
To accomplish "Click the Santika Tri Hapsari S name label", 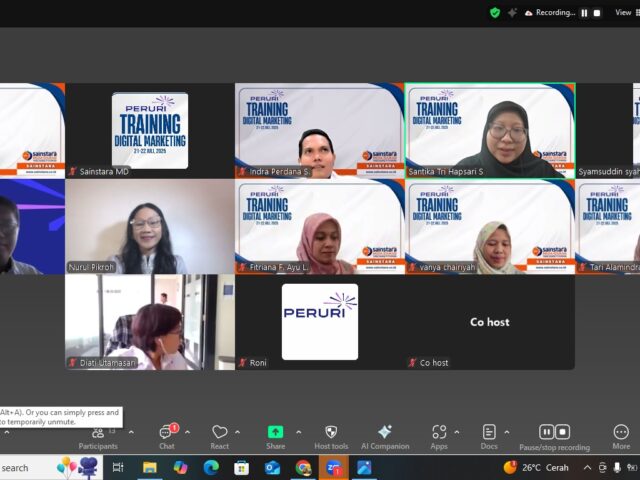I will tap(446, 171).
